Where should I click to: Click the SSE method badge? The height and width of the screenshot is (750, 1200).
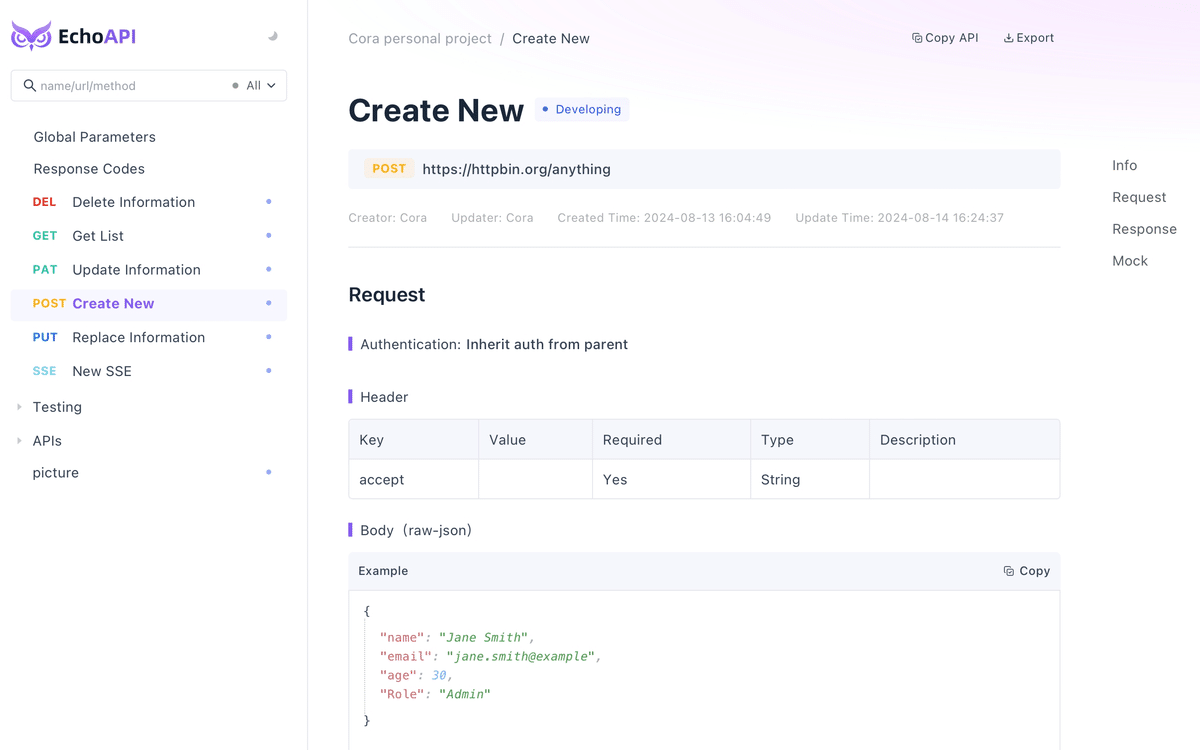[x=44, y=371]
